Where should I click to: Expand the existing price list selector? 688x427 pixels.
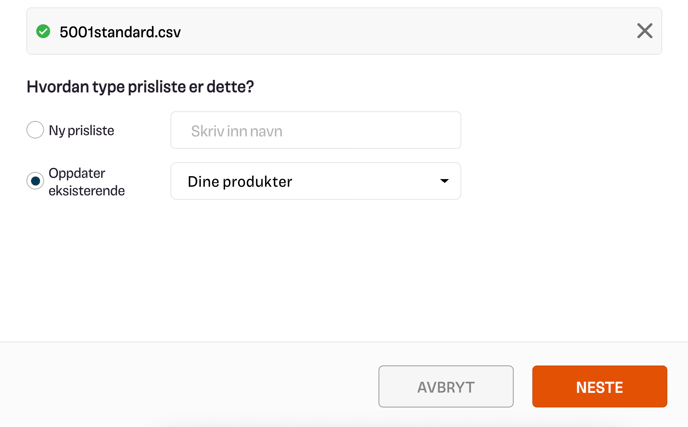tap(315, 181)
